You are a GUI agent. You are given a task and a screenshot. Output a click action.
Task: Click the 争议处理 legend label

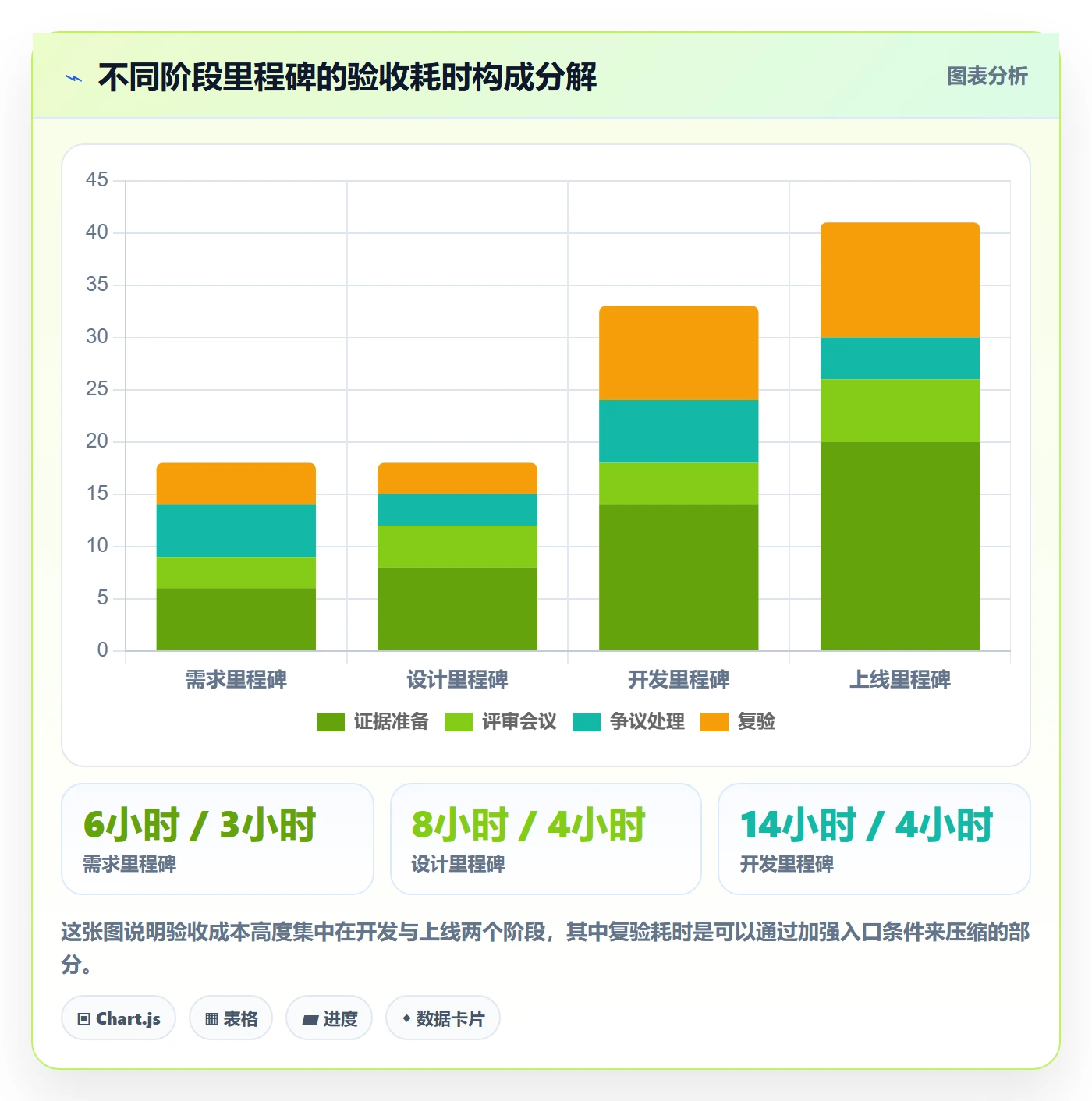pos(647,722)
